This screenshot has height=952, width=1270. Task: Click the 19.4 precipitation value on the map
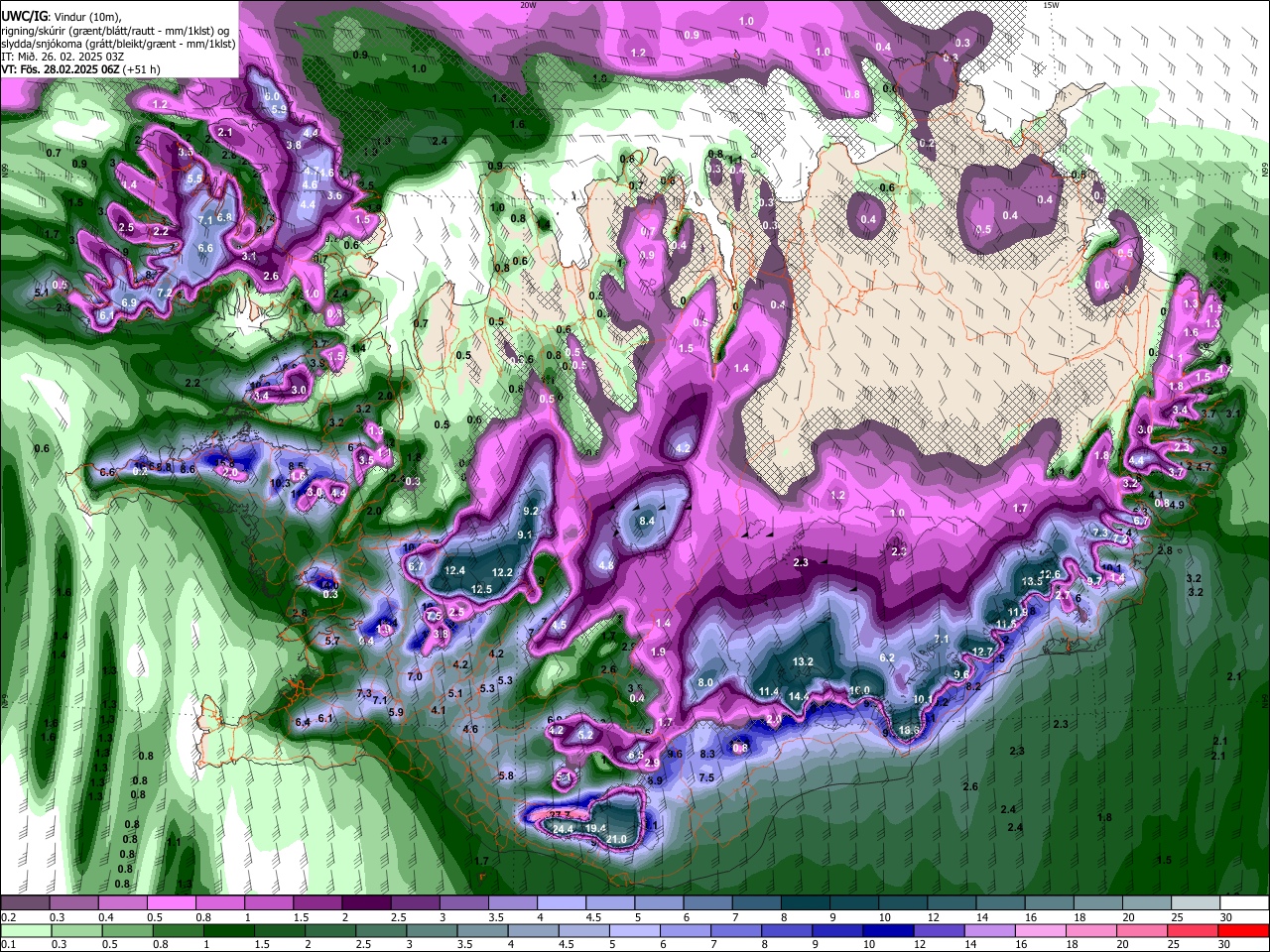coord(595,828)
